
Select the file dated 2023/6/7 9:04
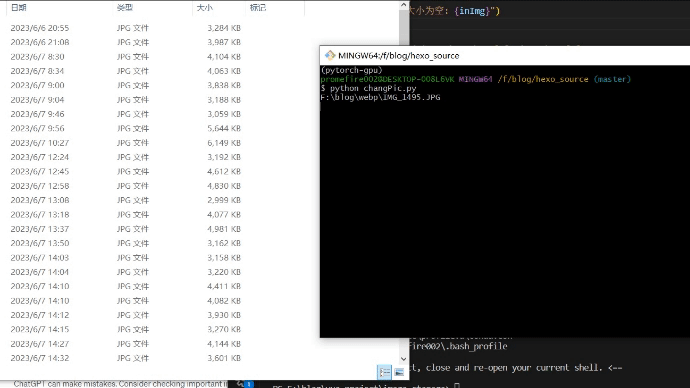pos(37,100)
